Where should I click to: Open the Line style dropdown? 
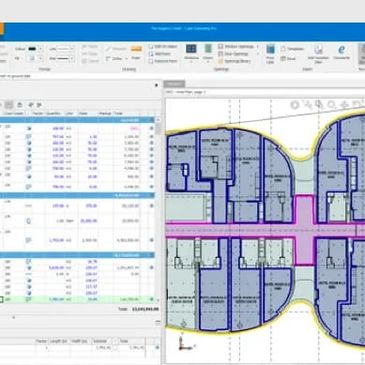coord(66,49)
